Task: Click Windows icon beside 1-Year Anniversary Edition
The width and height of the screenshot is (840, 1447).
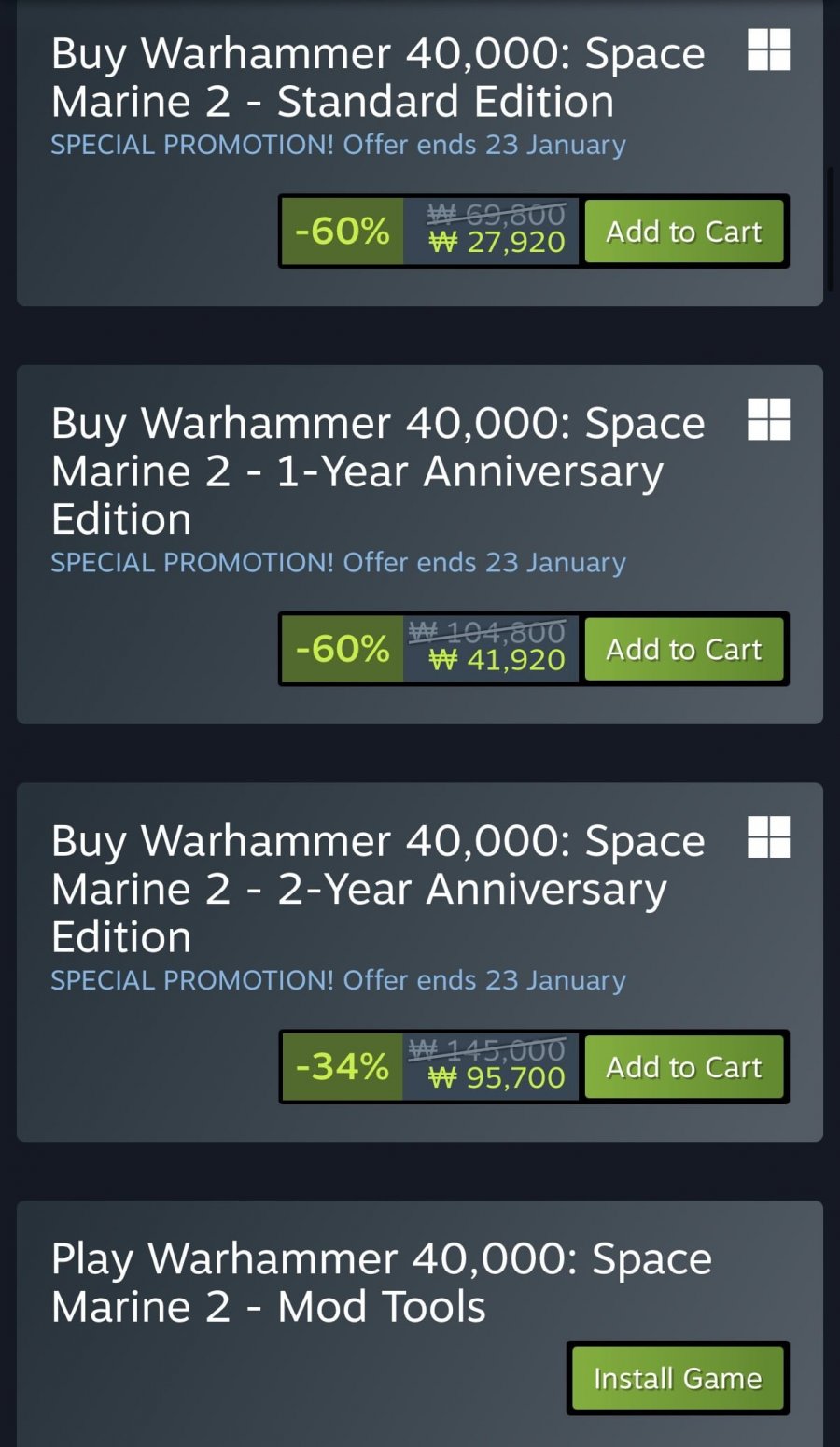Action: click(768, 419)
